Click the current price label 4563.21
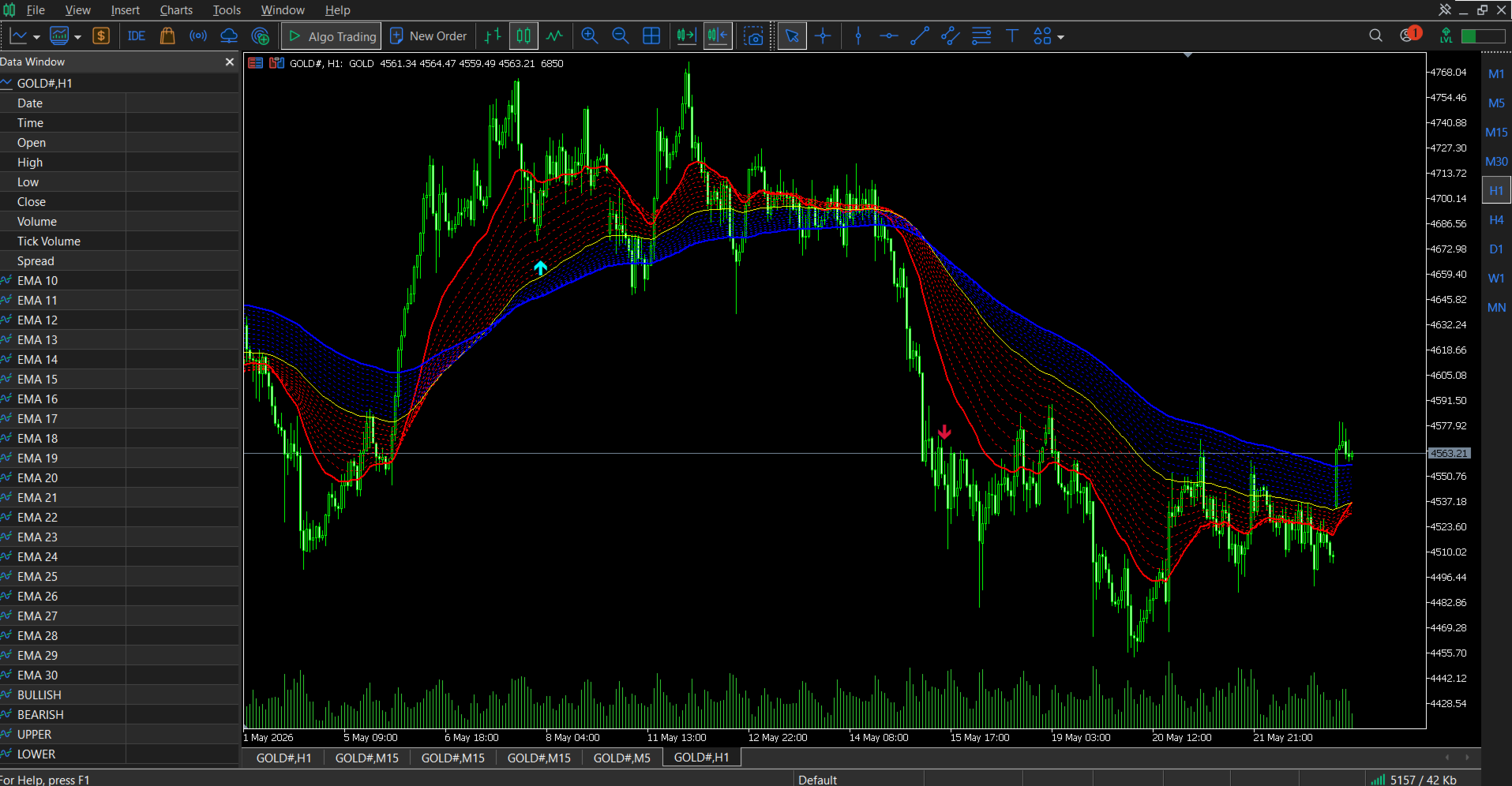1512x786 pixels. pyautogui.click(x=1449, y=454)
